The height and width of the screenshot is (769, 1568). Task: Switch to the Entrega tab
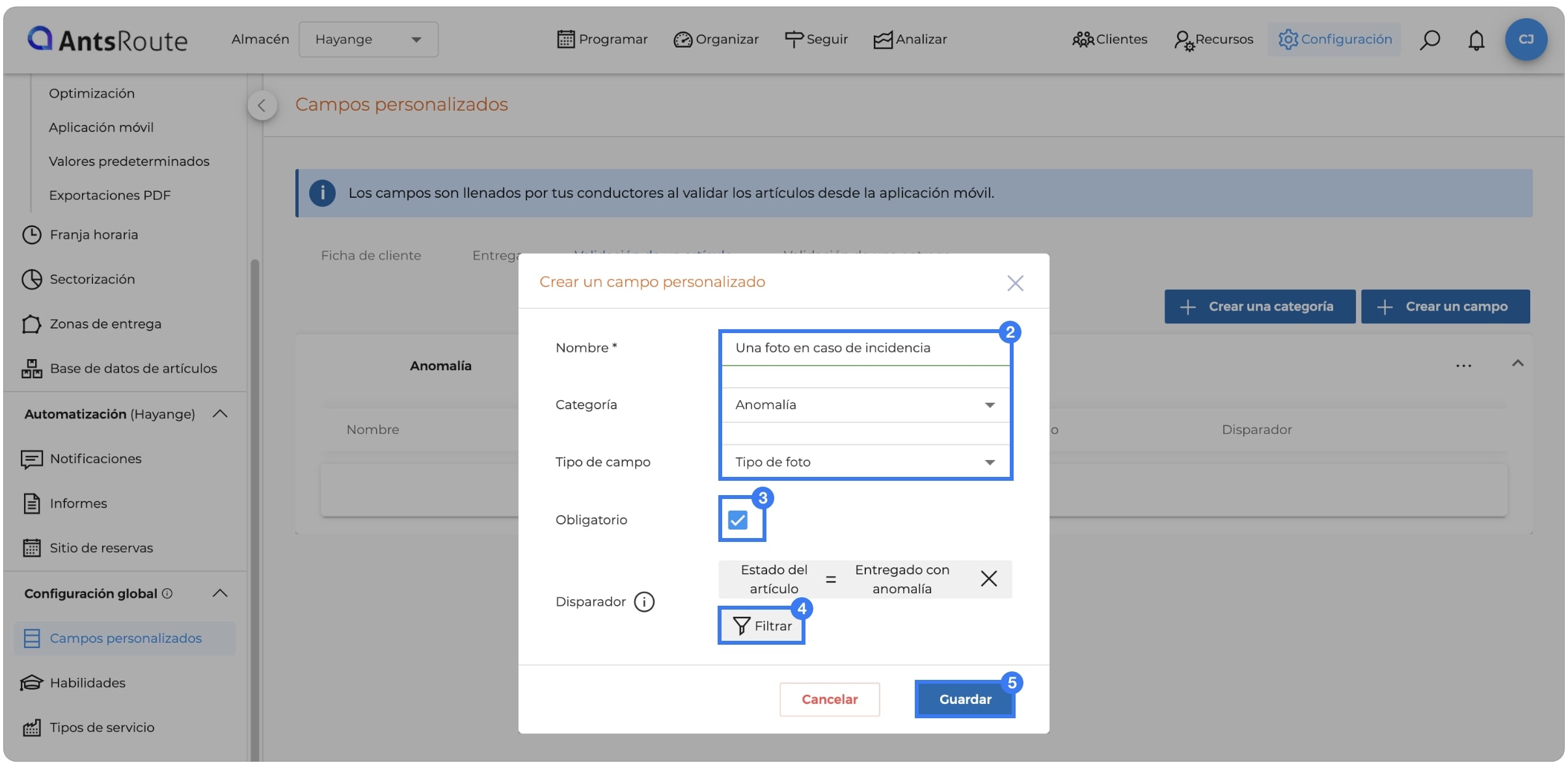(496, 256)
